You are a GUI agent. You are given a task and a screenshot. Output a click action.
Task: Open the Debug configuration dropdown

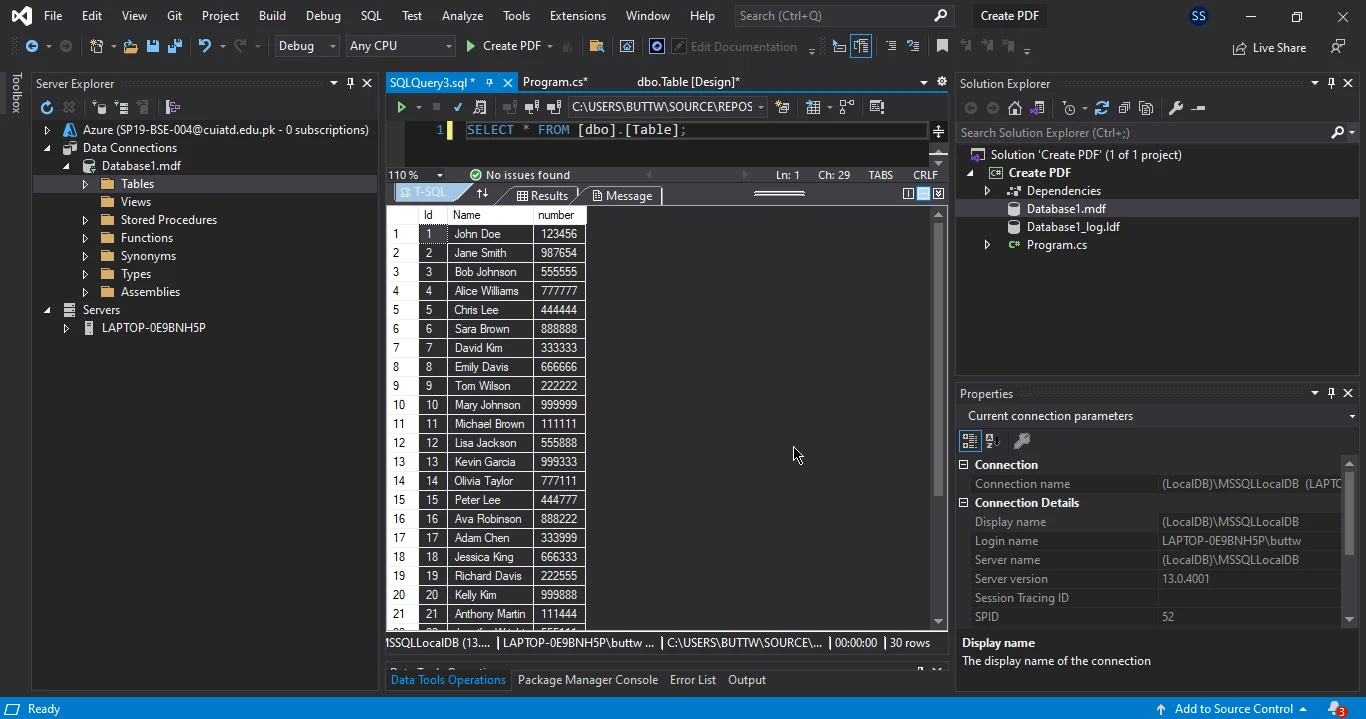(x=306, y=46)
